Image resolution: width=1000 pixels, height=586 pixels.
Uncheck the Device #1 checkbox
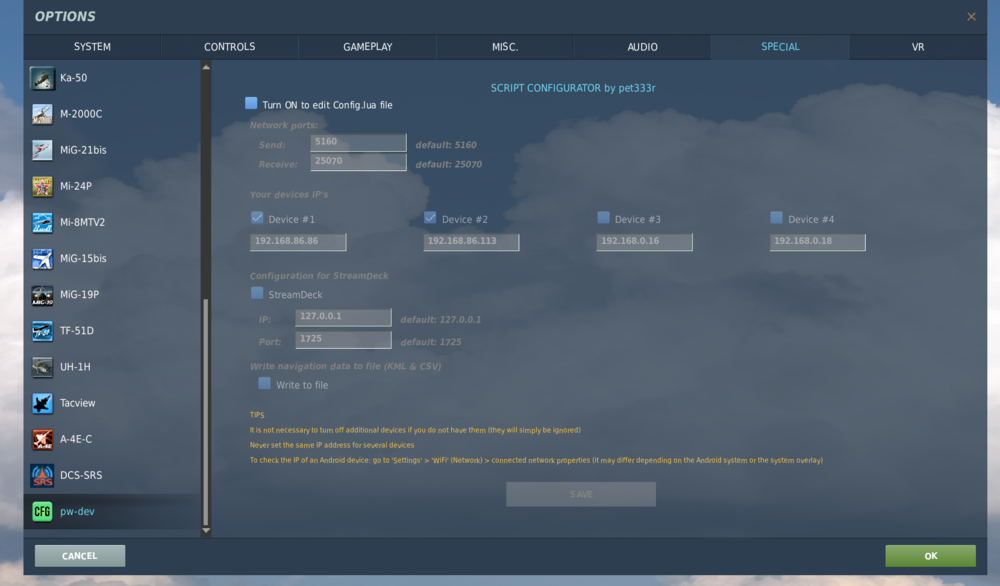[257, 218]
